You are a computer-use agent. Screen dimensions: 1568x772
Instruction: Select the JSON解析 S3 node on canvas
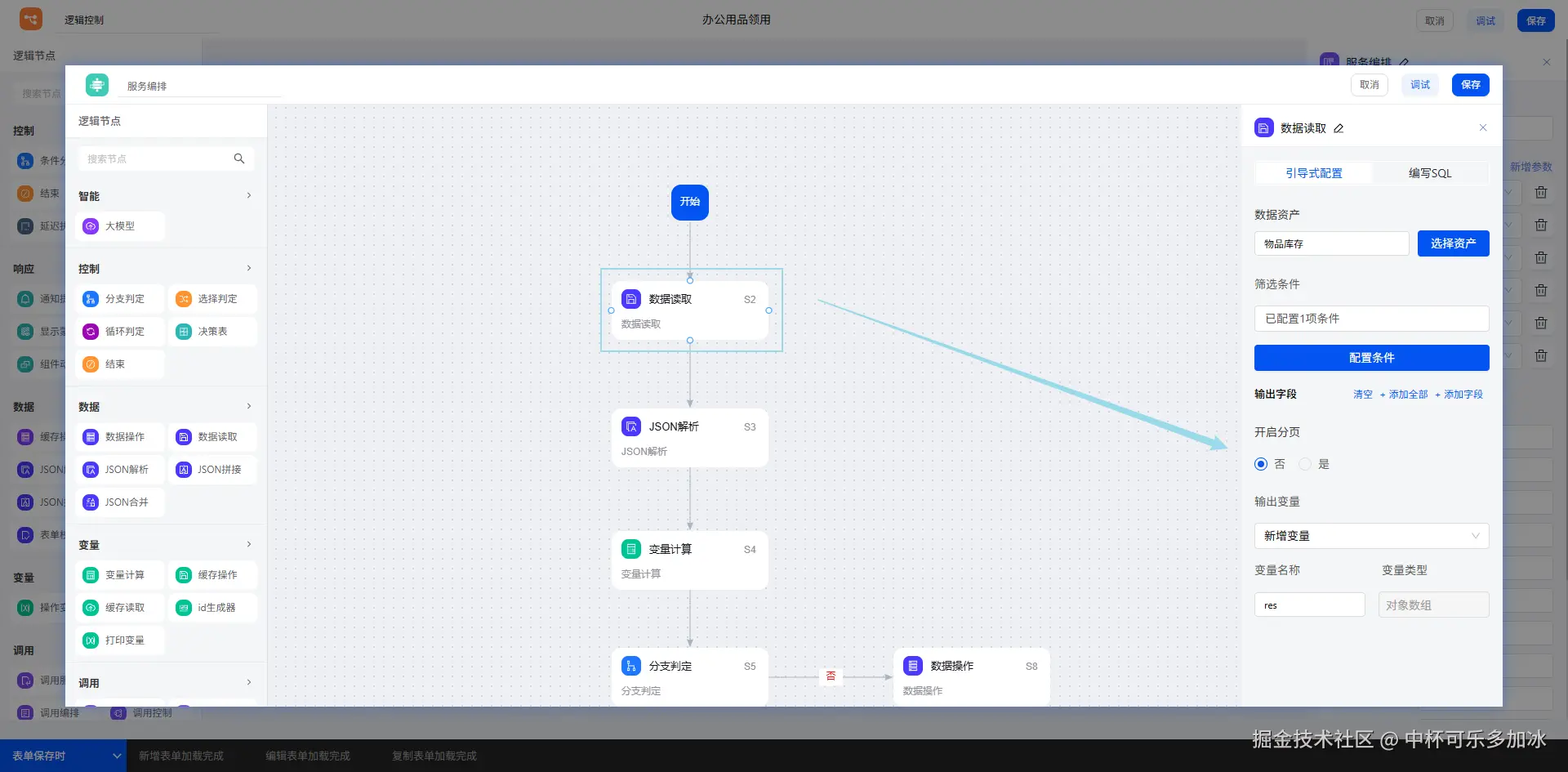pyautogui.click(x=690, y=438)
